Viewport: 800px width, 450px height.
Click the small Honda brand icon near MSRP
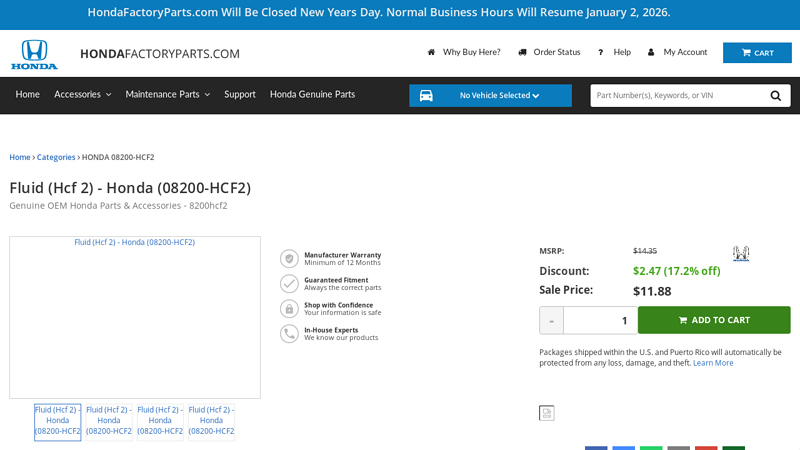point(741,253)
